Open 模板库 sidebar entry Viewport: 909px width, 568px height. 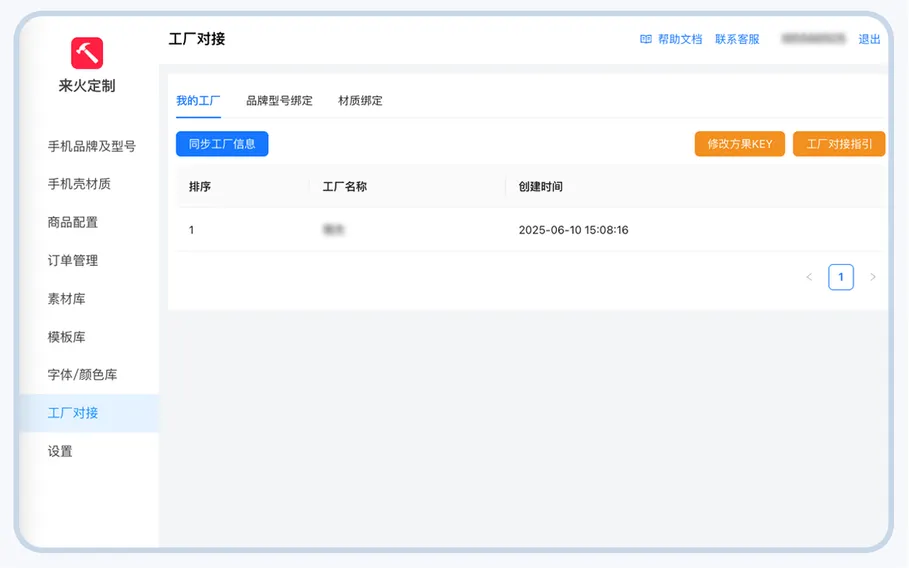[67, 337]
